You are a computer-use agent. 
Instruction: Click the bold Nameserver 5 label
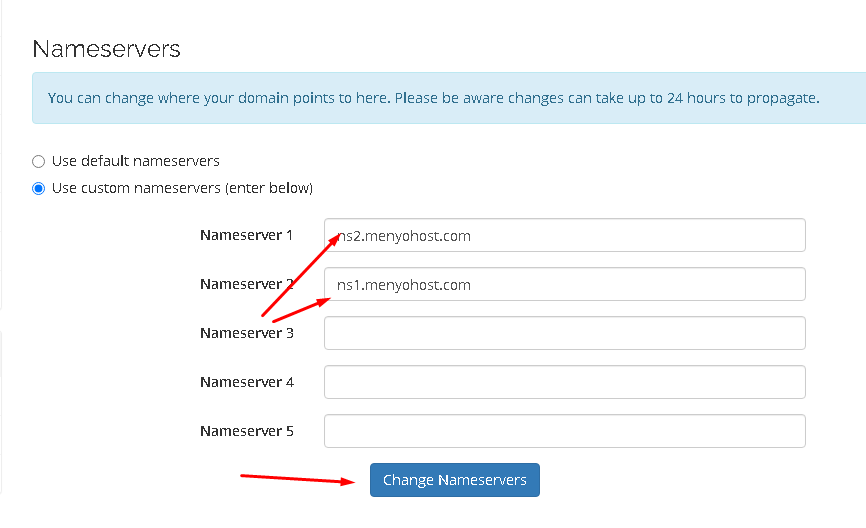click(x=246, y=431)
